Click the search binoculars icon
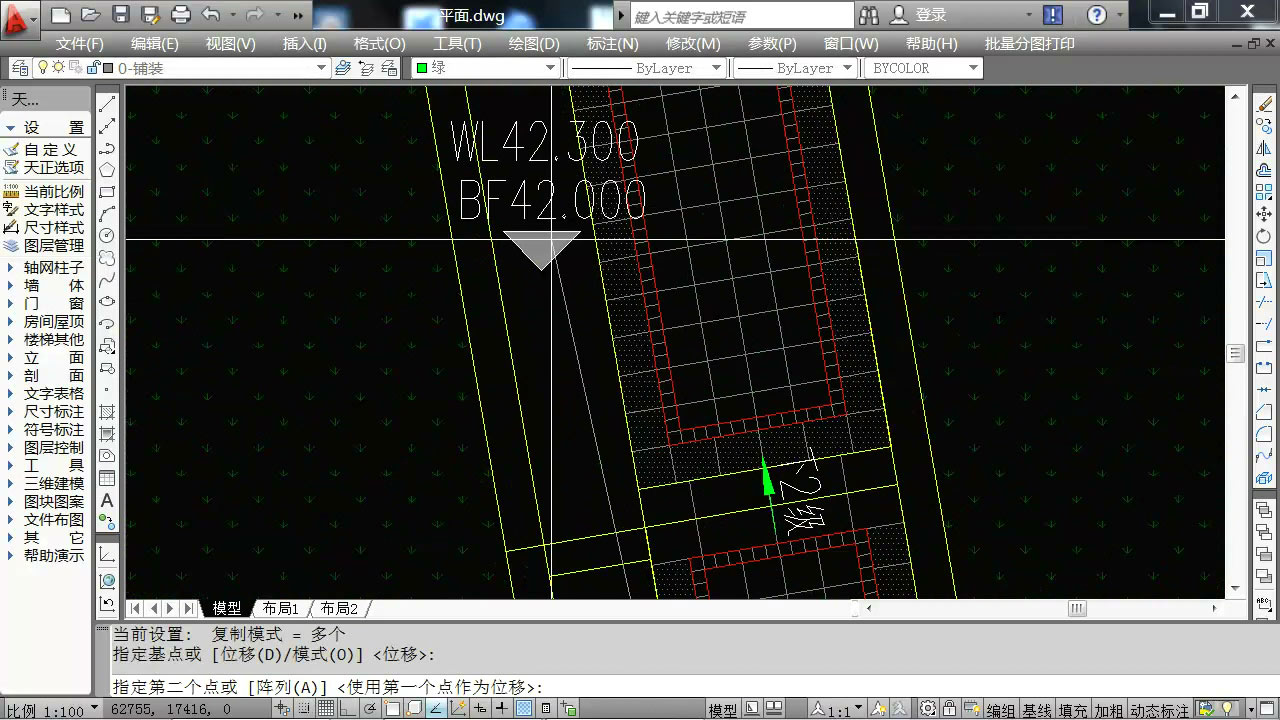The height and width of the screenshot is (720, 1280). point(869,15)
